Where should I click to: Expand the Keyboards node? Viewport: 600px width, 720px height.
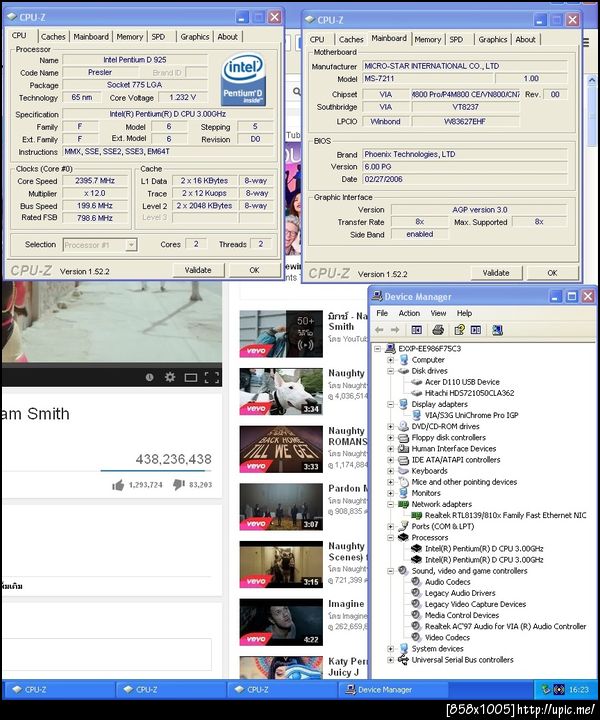point(390,471)
